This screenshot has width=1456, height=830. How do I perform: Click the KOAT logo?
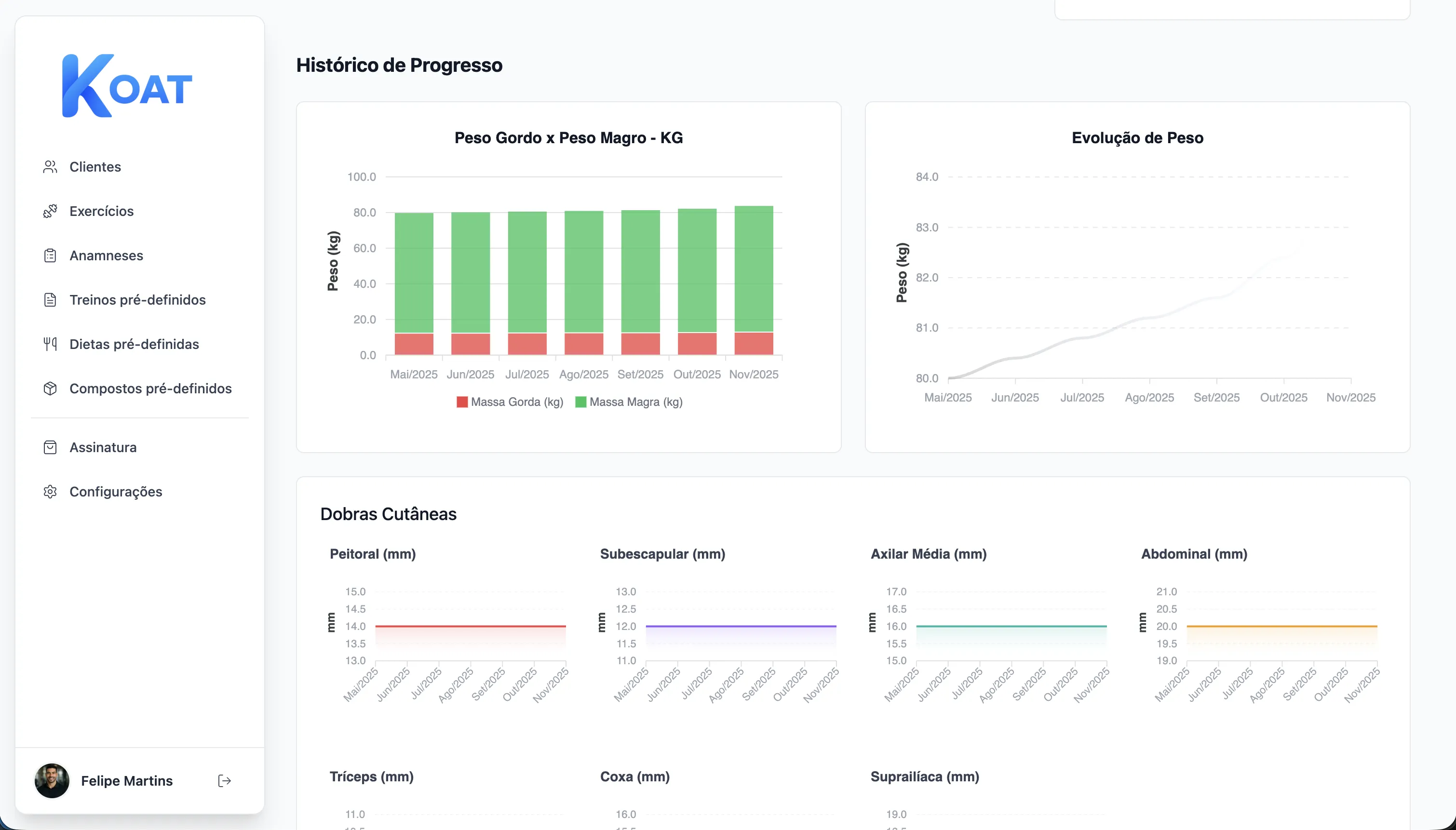127,86
